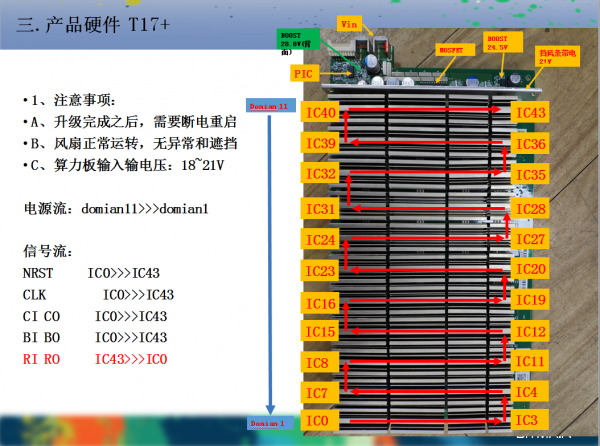Image resolution: width=600 pixels, height=446 pixels.
Task: Click the IC40 chip label
Action: [322, 113]
